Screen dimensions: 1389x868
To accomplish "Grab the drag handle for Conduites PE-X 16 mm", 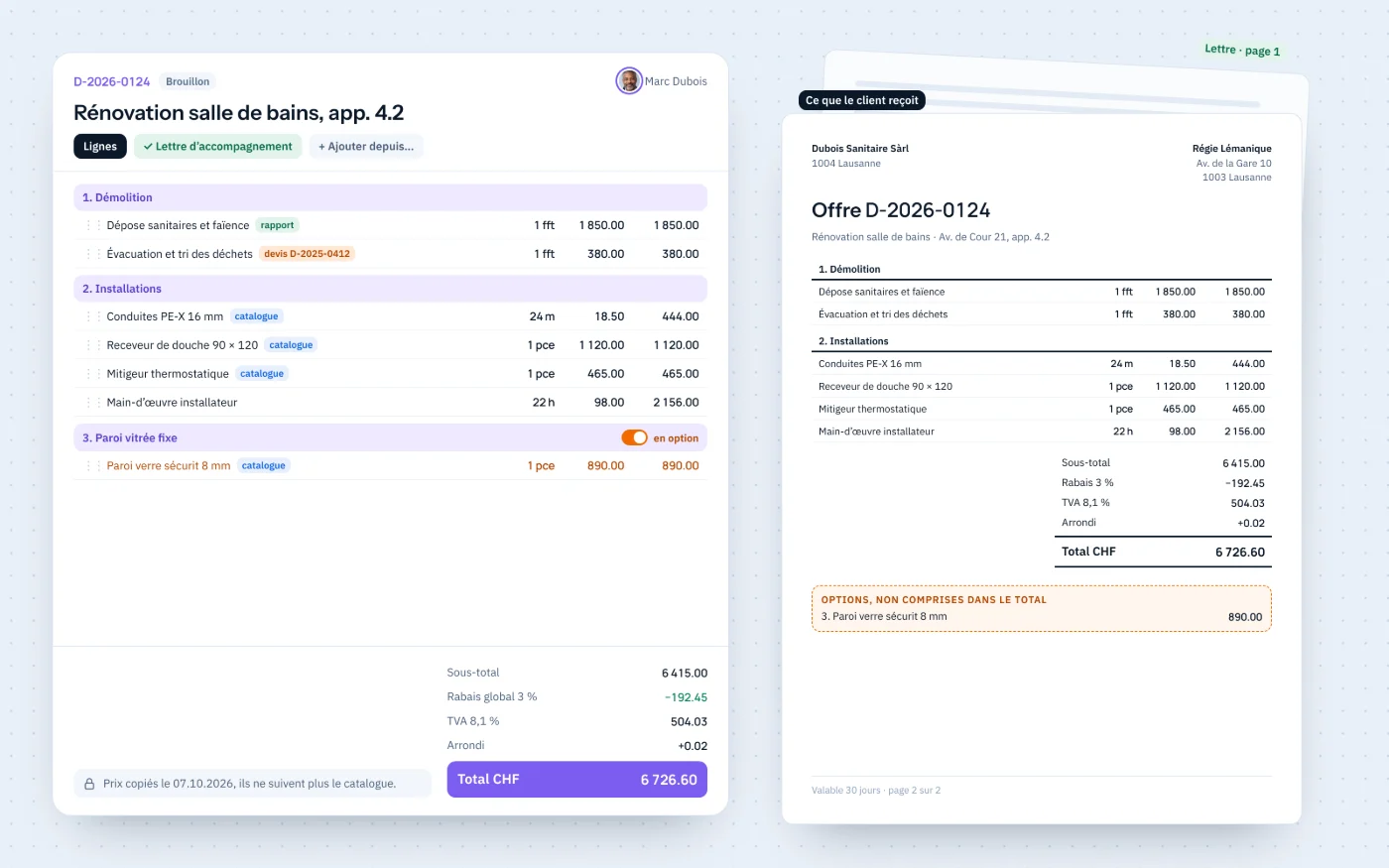I will click(94, 316).
